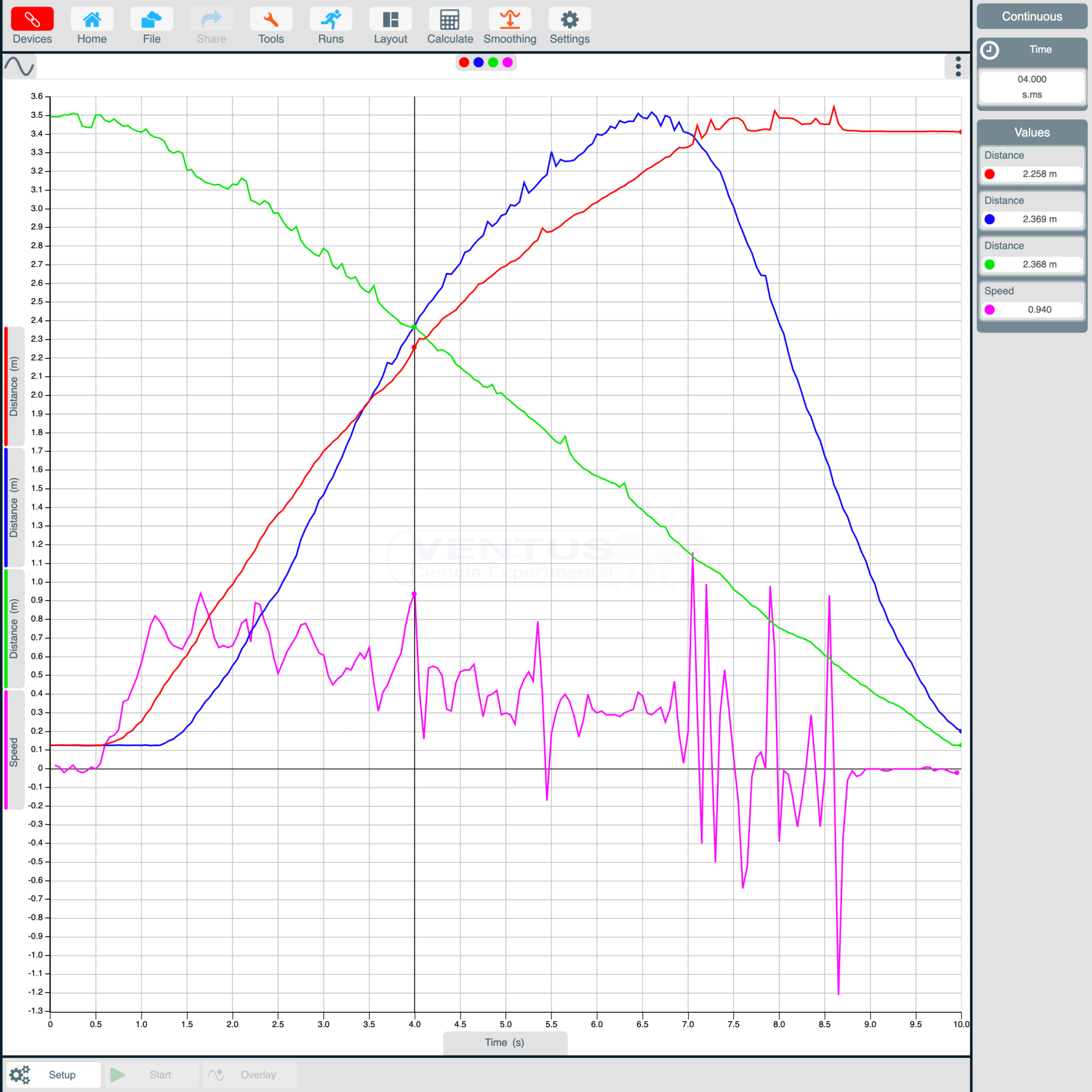The image size is (1092, 1092).
Task: Select the Speed axis tab
Action: tap(14, 750)
